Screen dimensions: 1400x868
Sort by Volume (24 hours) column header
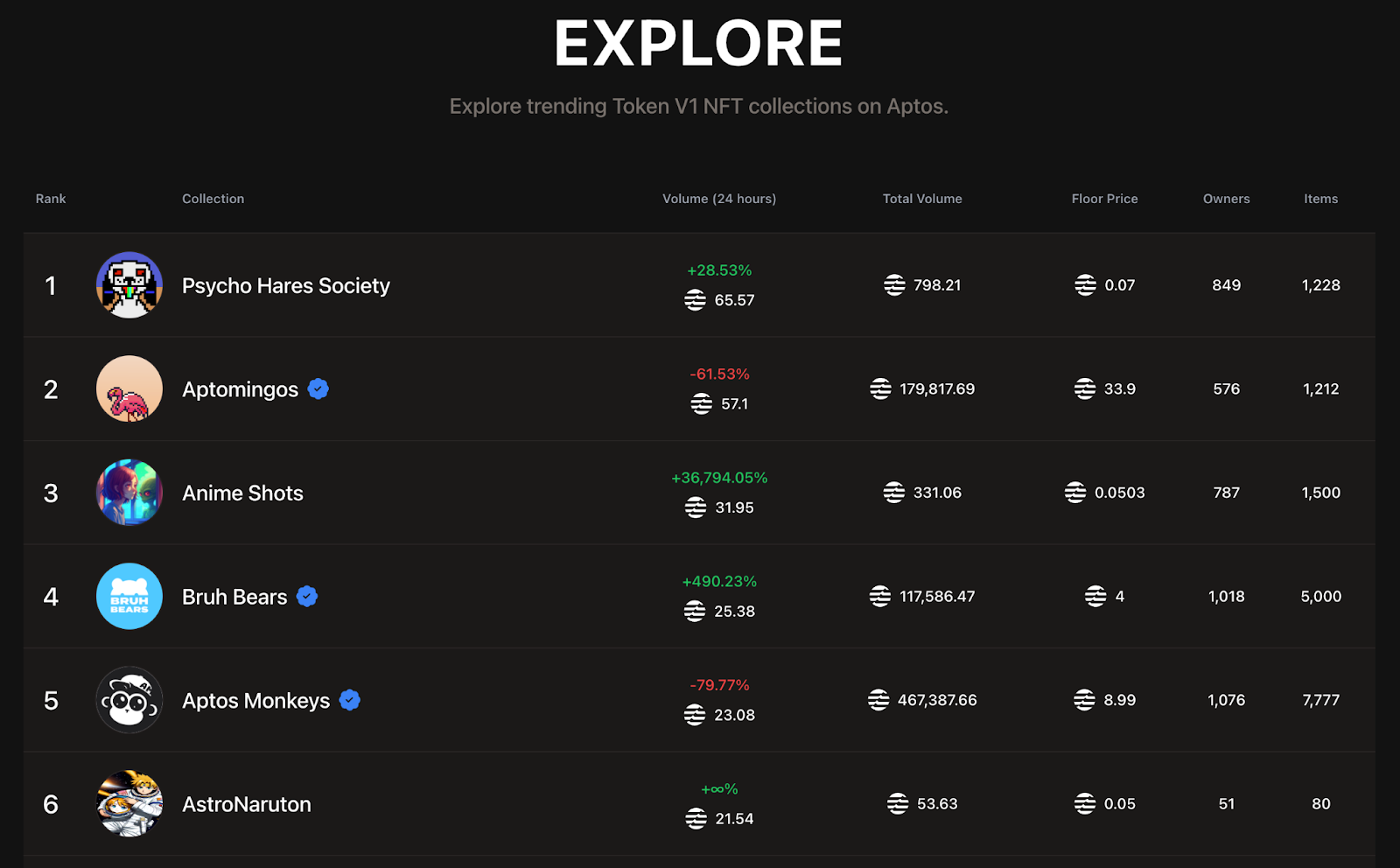(719, 199)
